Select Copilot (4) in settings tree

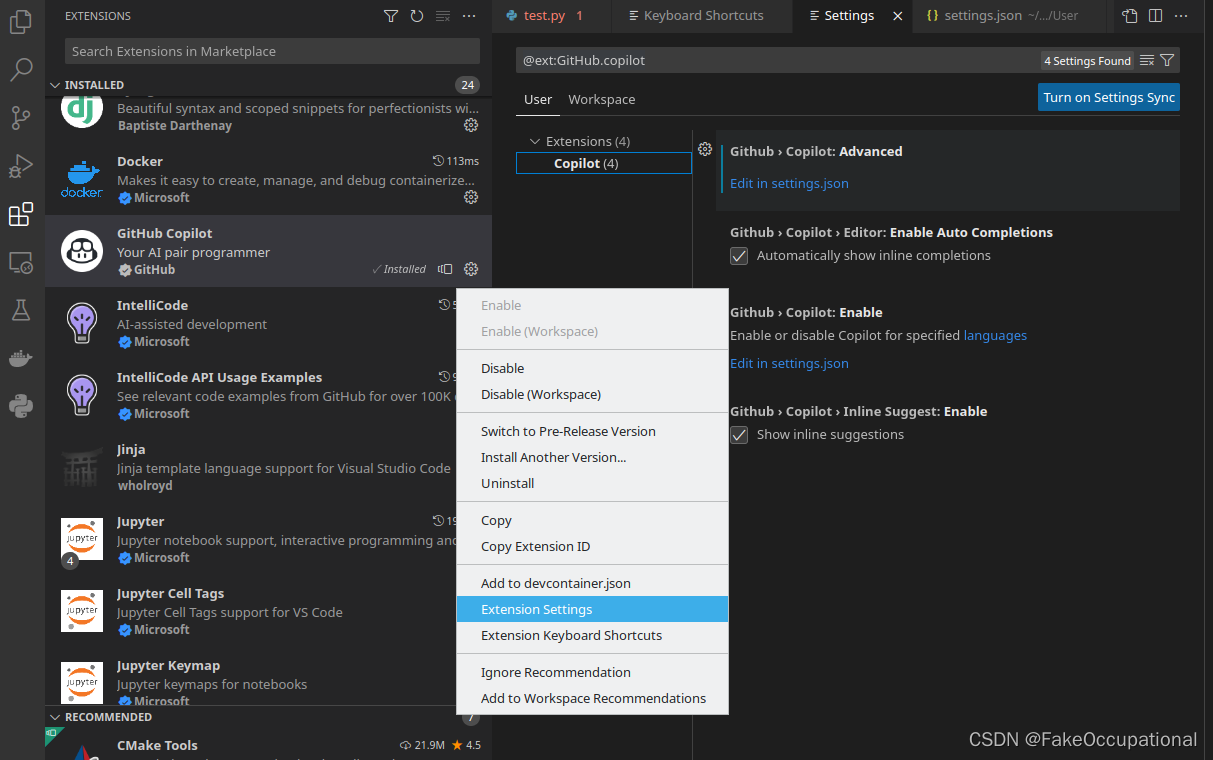[x=604, y=163]
